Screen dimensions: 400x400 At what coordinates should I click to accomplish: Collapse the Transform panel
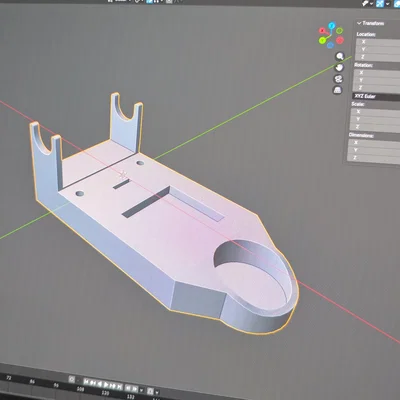point(359,23)
